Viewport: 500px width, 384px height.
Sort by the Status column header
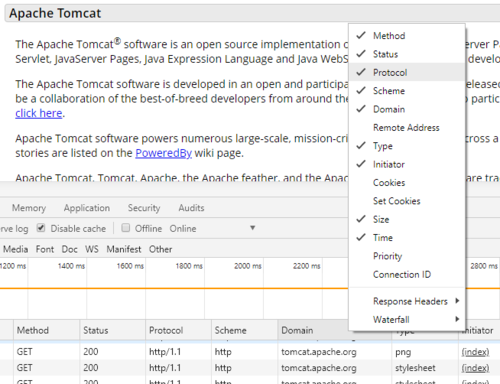coord(113,330)
